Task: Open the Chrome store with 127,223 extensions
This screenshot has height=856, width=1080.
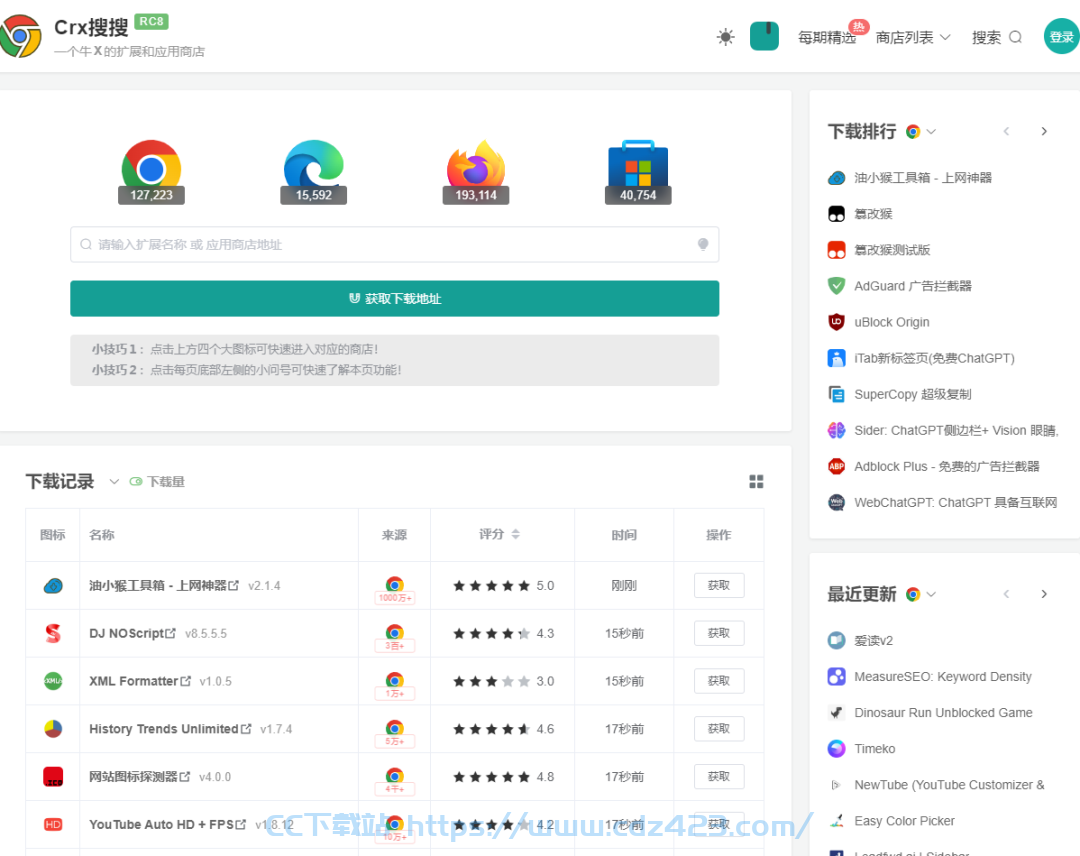Action: coord(152,171)
